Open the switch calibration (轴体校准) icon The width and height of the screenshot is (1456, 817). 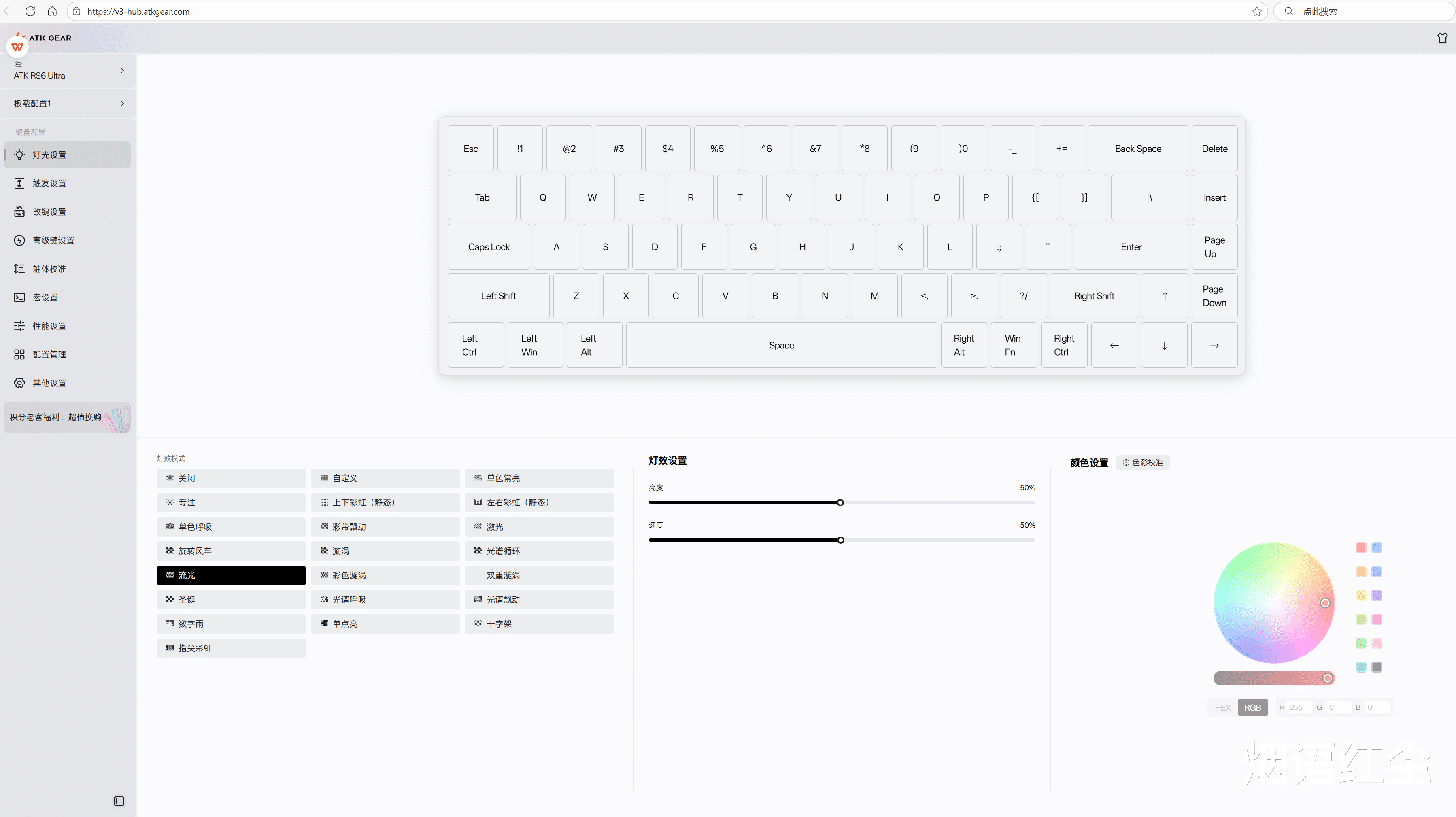[19, 269]
